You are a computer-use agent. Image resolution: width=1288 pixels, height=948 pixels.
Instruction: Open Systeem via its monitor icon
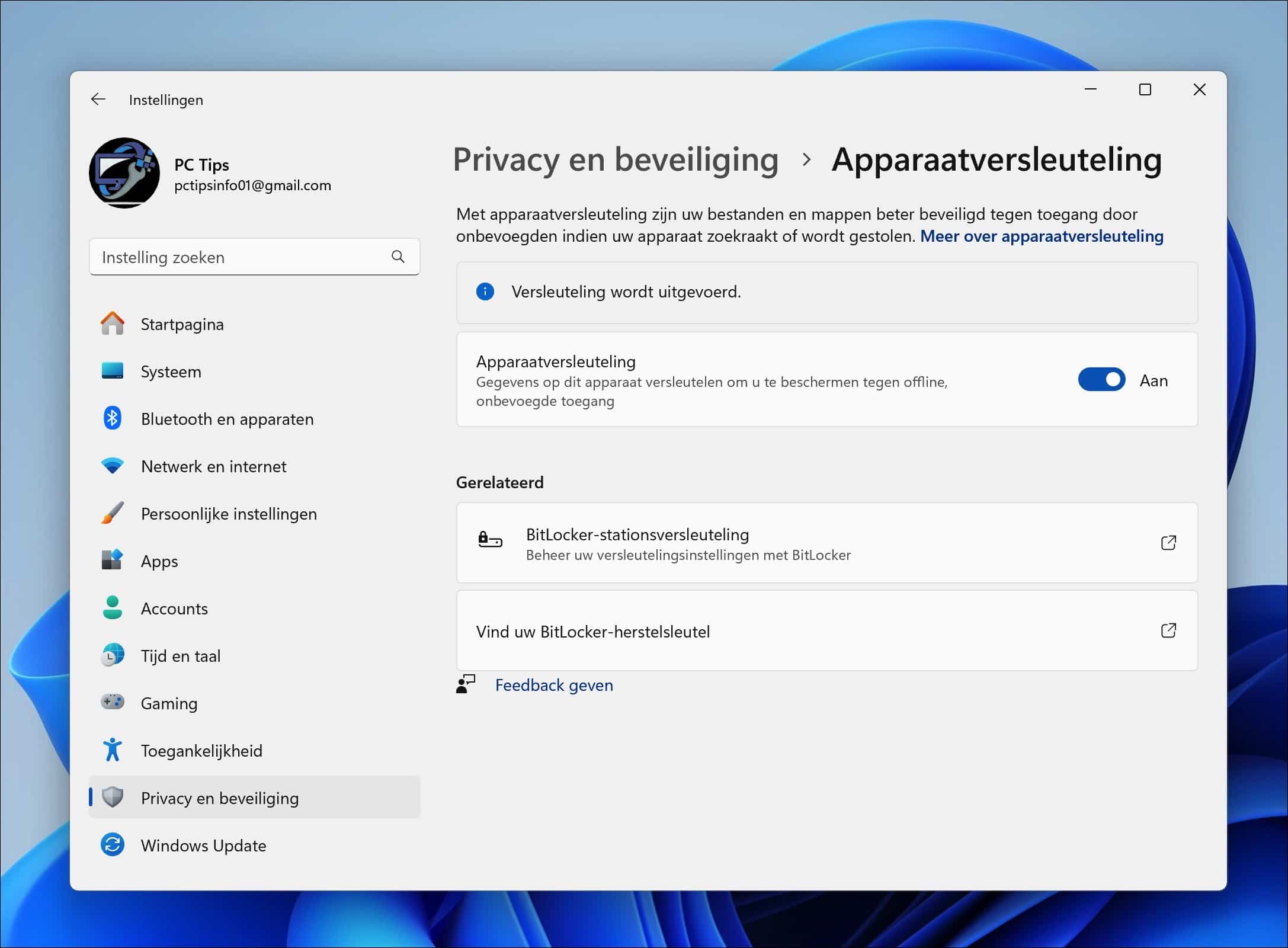112,371
